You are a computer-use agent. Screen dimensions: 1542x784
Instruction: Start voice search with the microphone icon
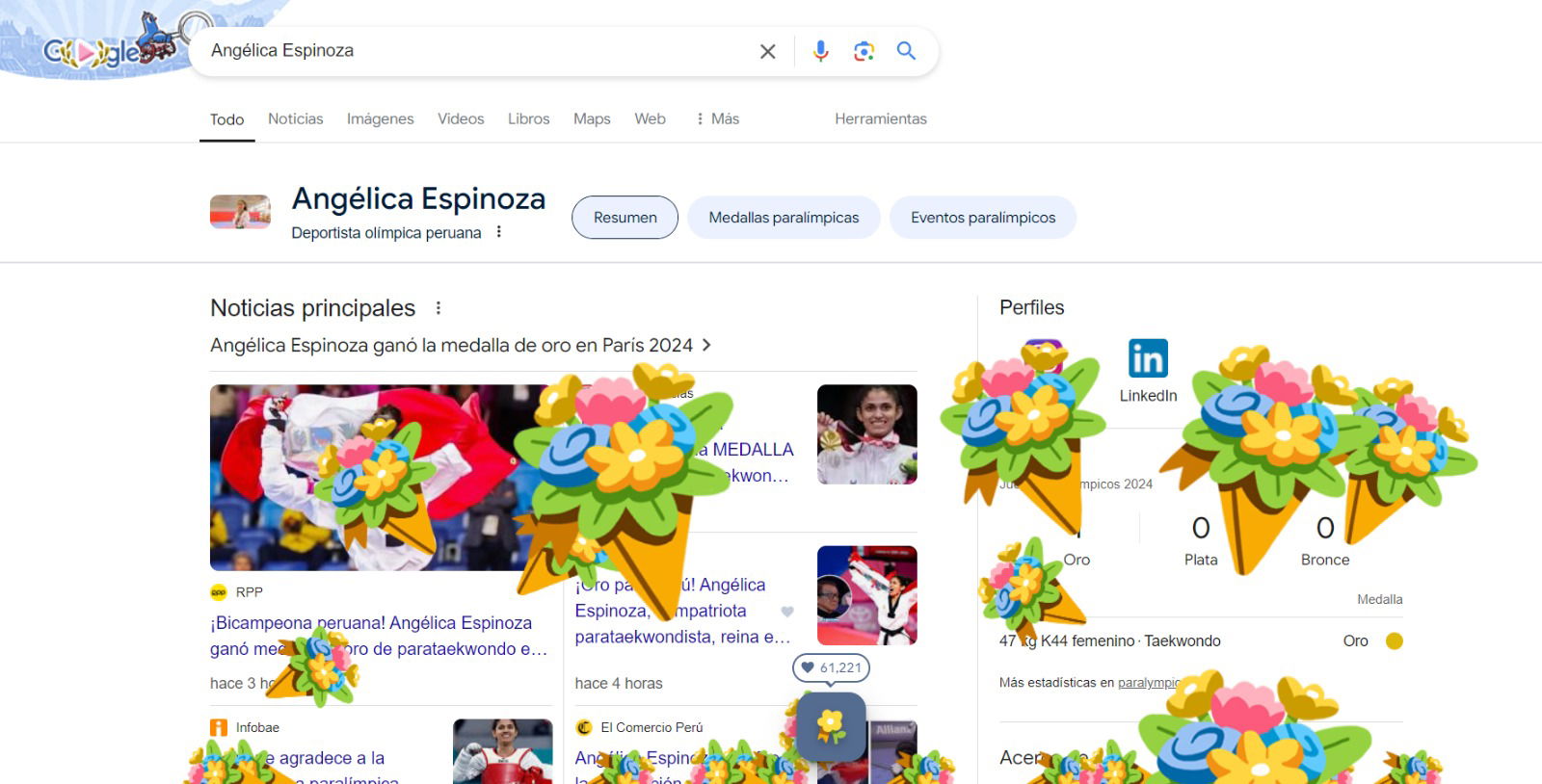820,51
